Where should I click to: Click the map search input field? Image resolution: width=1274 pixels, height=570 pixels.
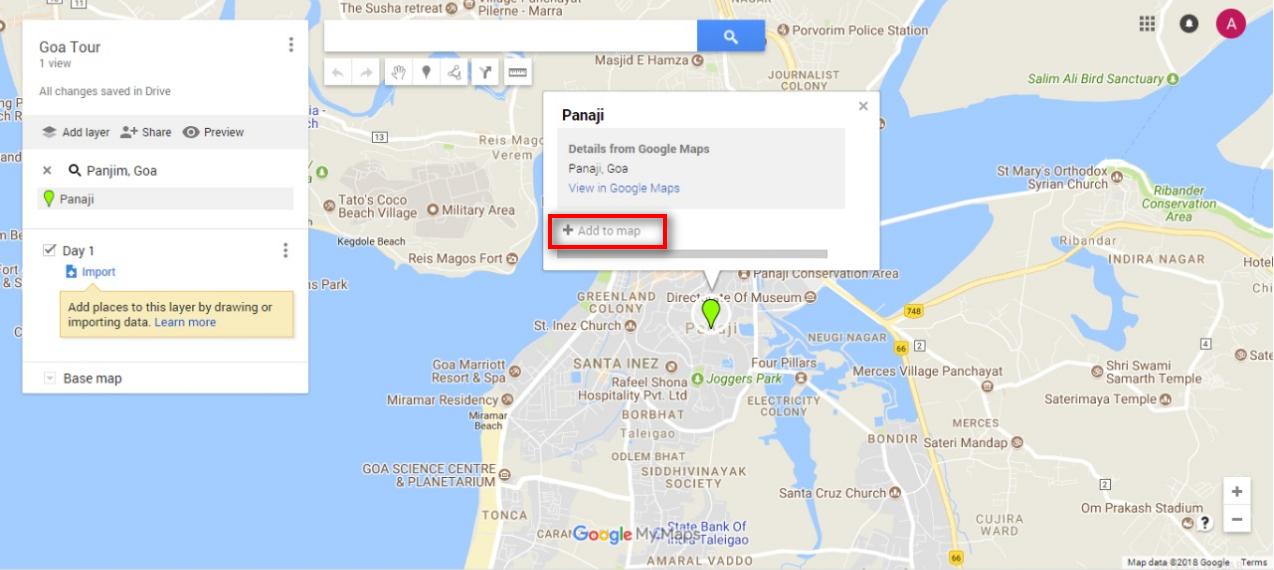511,37
